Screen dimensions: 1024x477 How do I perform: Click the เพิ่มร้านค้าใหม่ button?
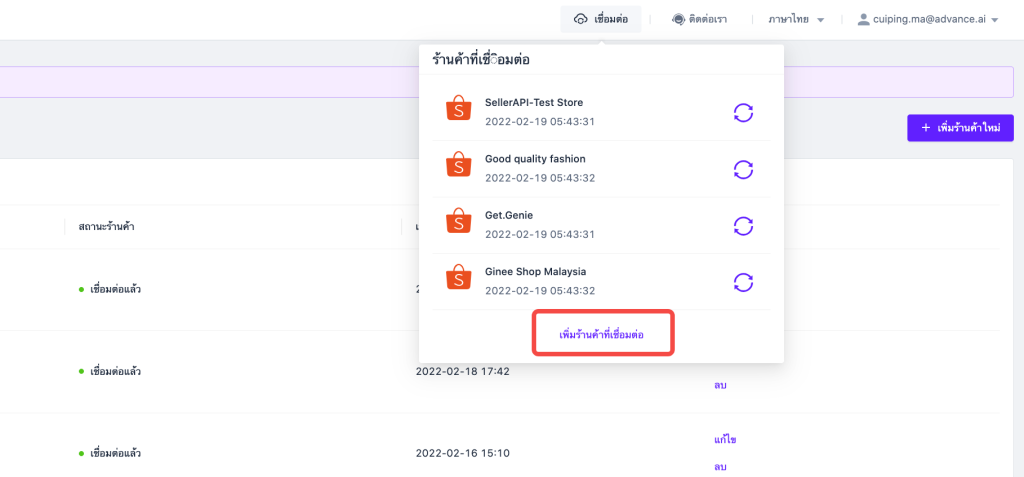[960, 128]
